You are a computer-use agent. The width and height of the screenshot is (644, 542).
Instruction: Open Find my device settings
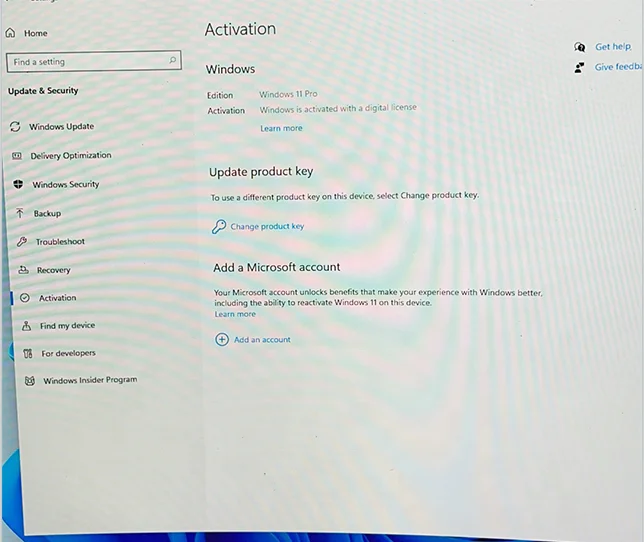(67, 326)
